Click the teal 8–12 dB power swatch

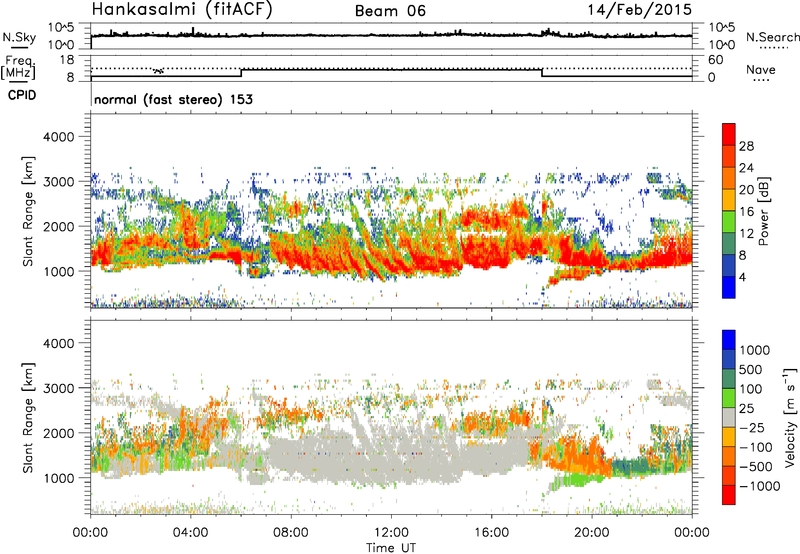tap(729, 244)
